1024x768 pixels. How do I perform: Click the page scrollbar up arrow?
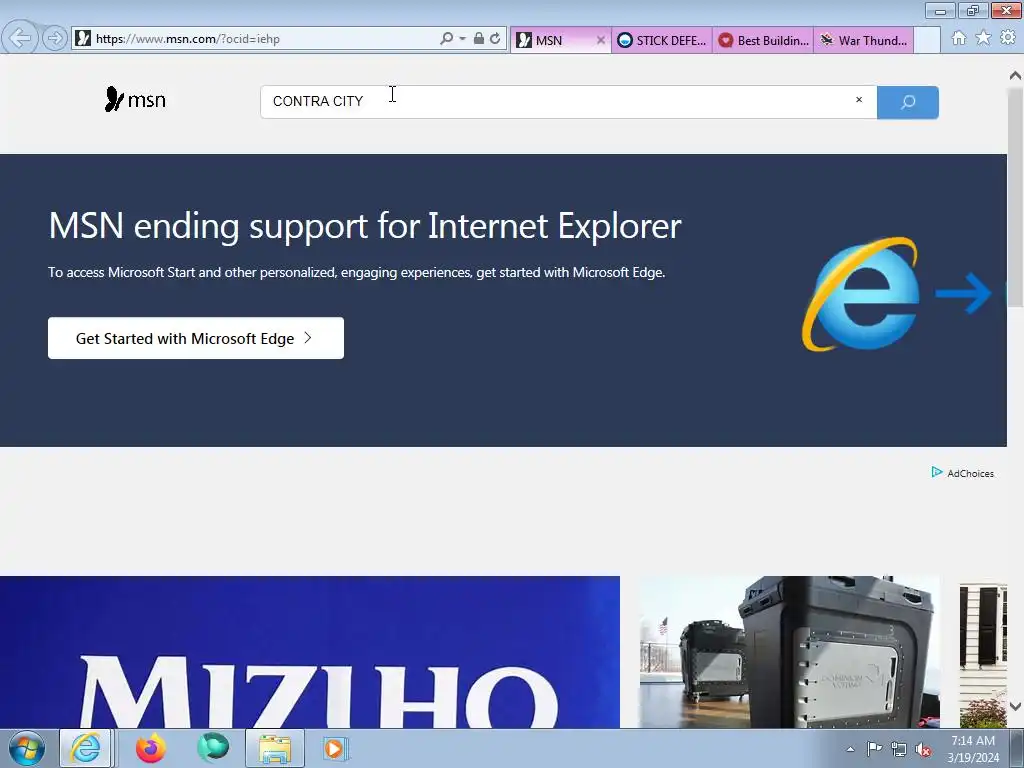pos(1015,76)
